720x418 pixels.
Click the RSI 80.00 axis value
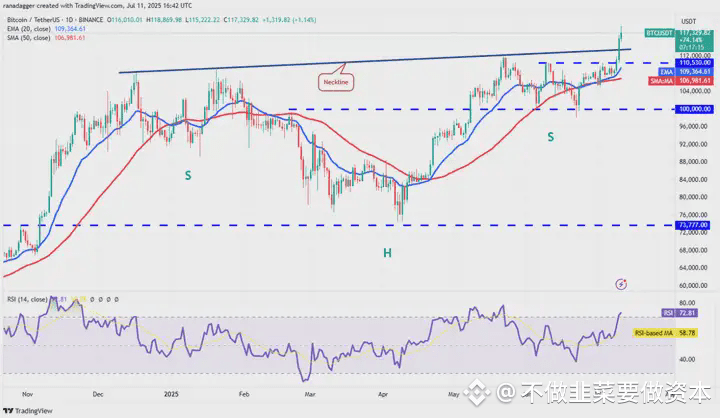point(687,303)
